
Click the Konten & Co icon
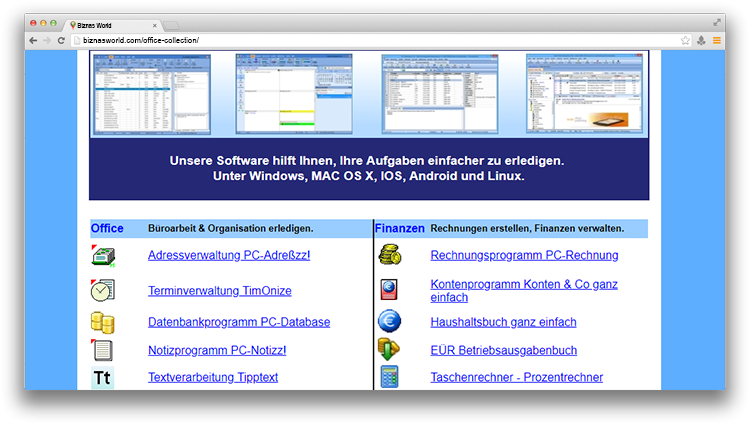click(389, 290)
